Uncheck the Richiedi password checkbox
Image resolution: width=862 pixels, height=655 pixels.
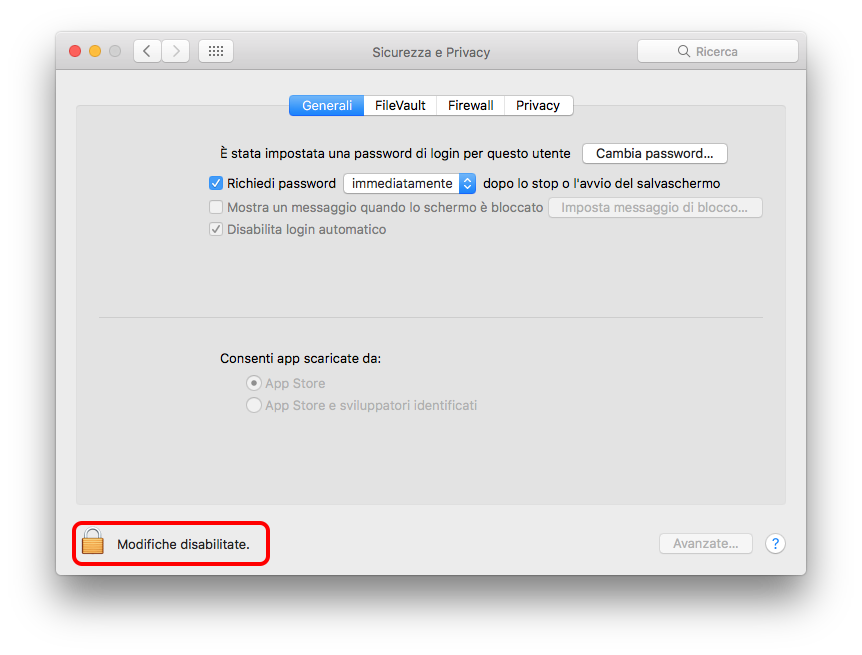215,184
